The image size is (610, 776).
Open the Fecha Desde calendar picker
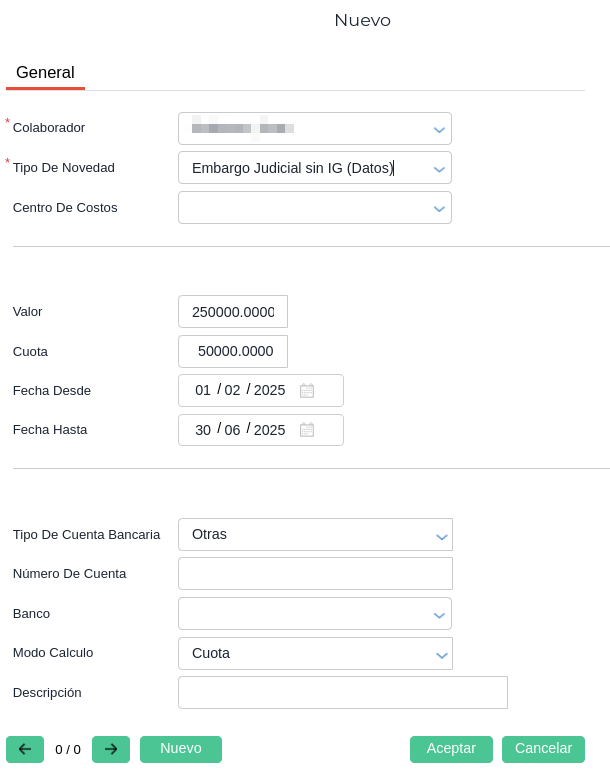coord(307,391)
